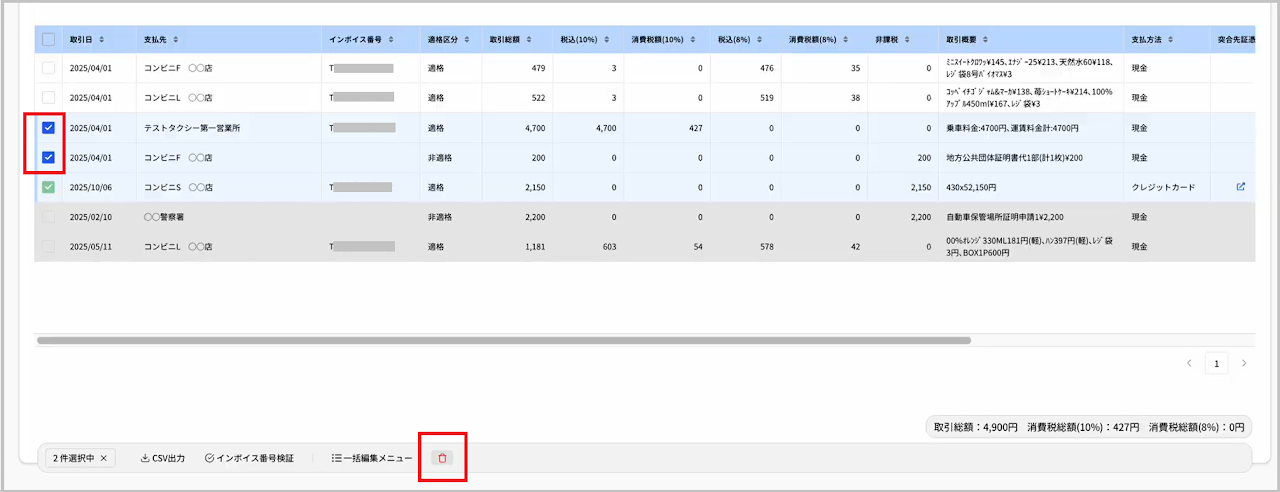
Task: Go to the previous page arrow
Action: point(1189,363)
